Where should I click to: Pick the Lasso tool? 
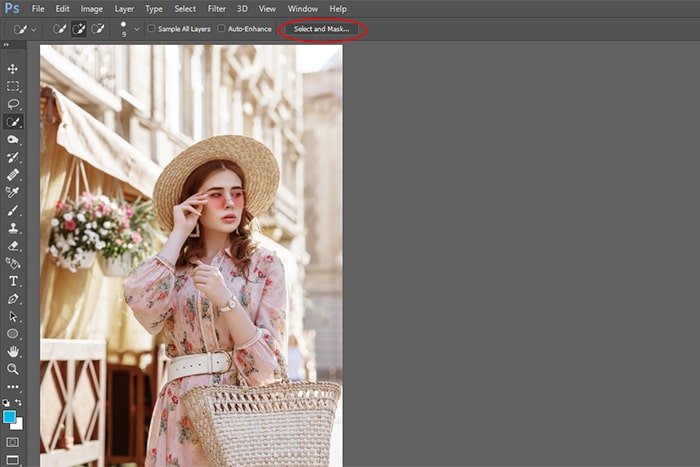[x=13, y=104]
